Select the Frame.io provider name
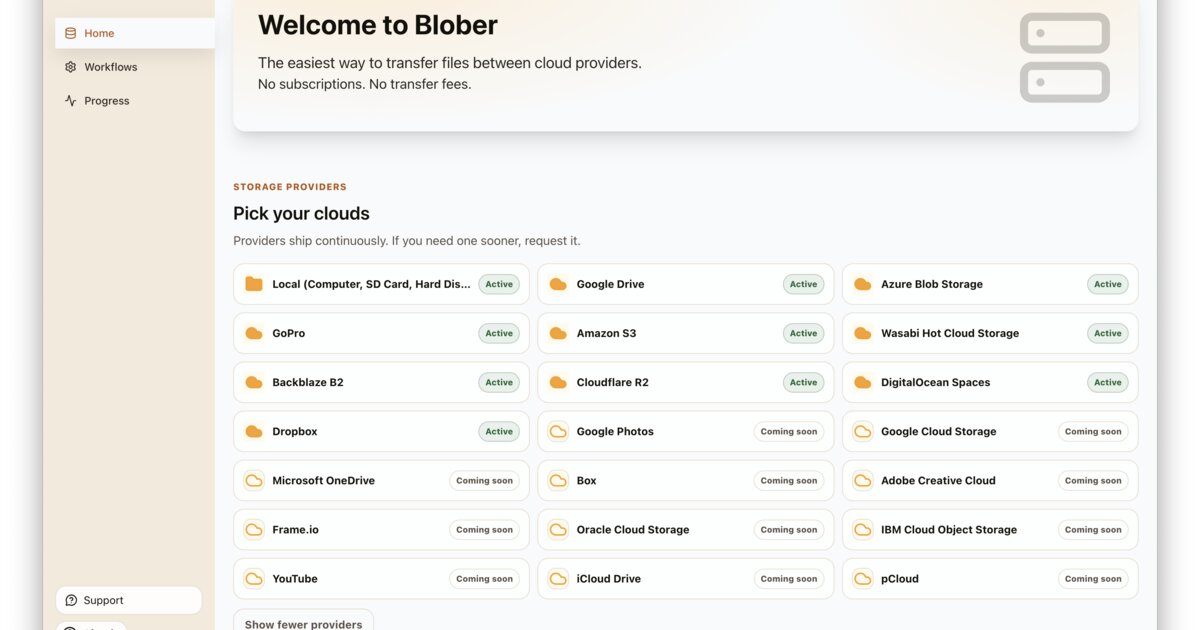The image size is (1200, 630). [296, 529]
